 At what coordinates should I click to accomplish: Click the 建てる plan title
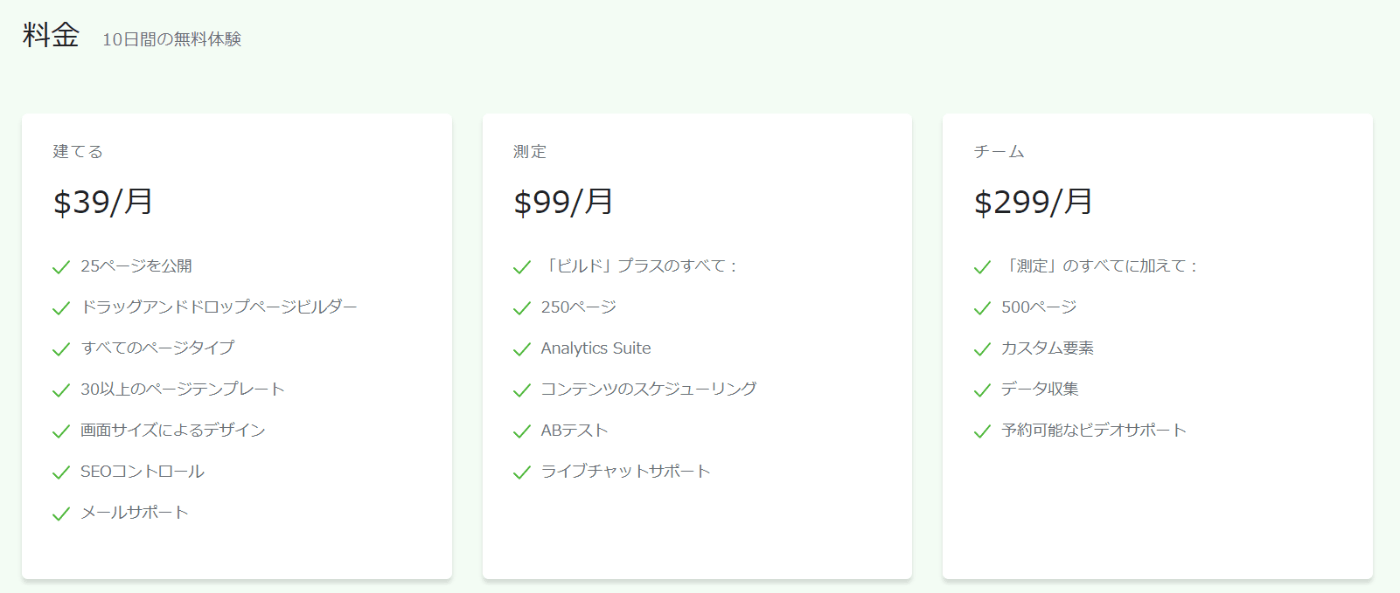click(x=78, y=152)
